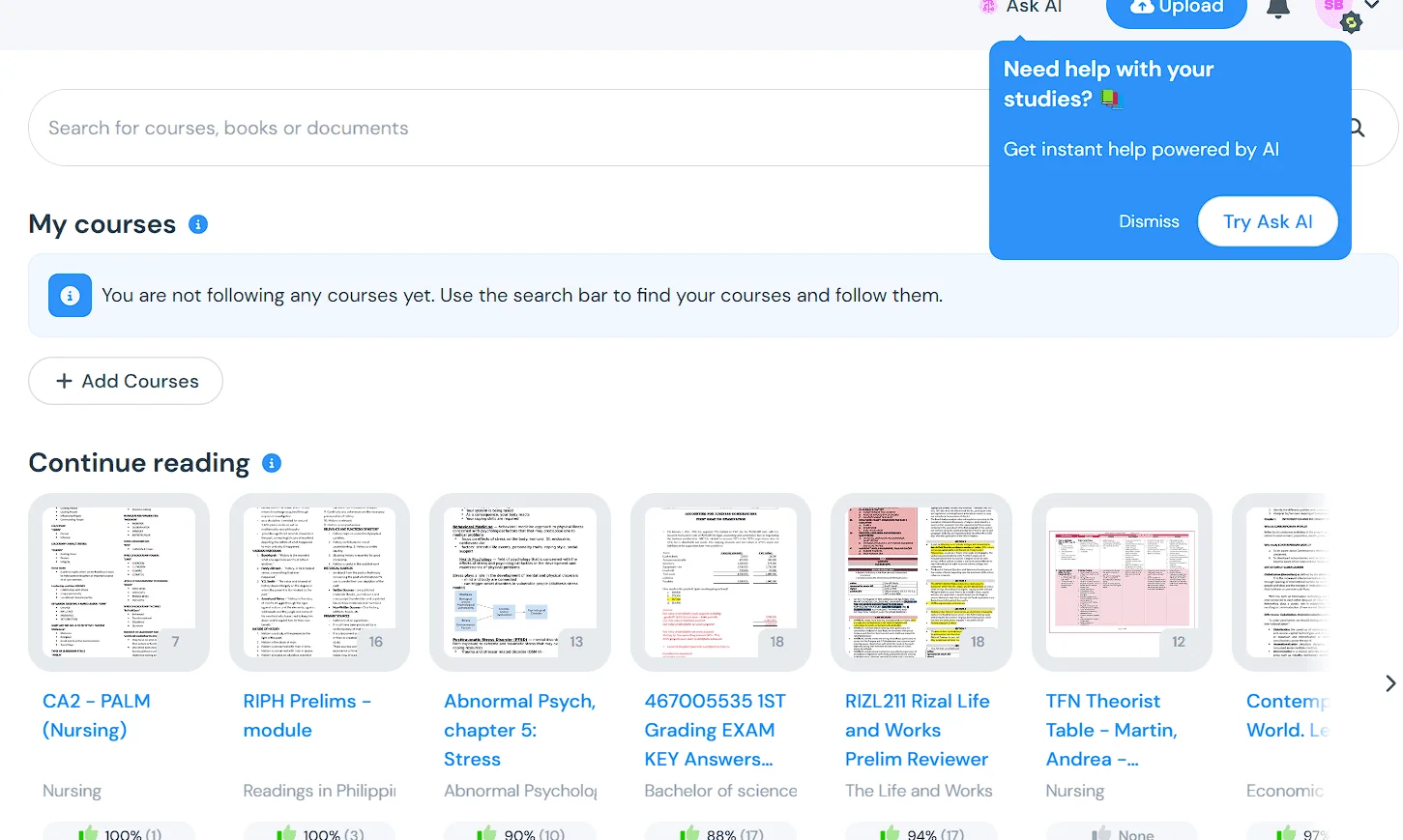The width and height of the screenshot is (1403, 840).
Task: Open Ask AI in the header
Action: pos(1021,8)
